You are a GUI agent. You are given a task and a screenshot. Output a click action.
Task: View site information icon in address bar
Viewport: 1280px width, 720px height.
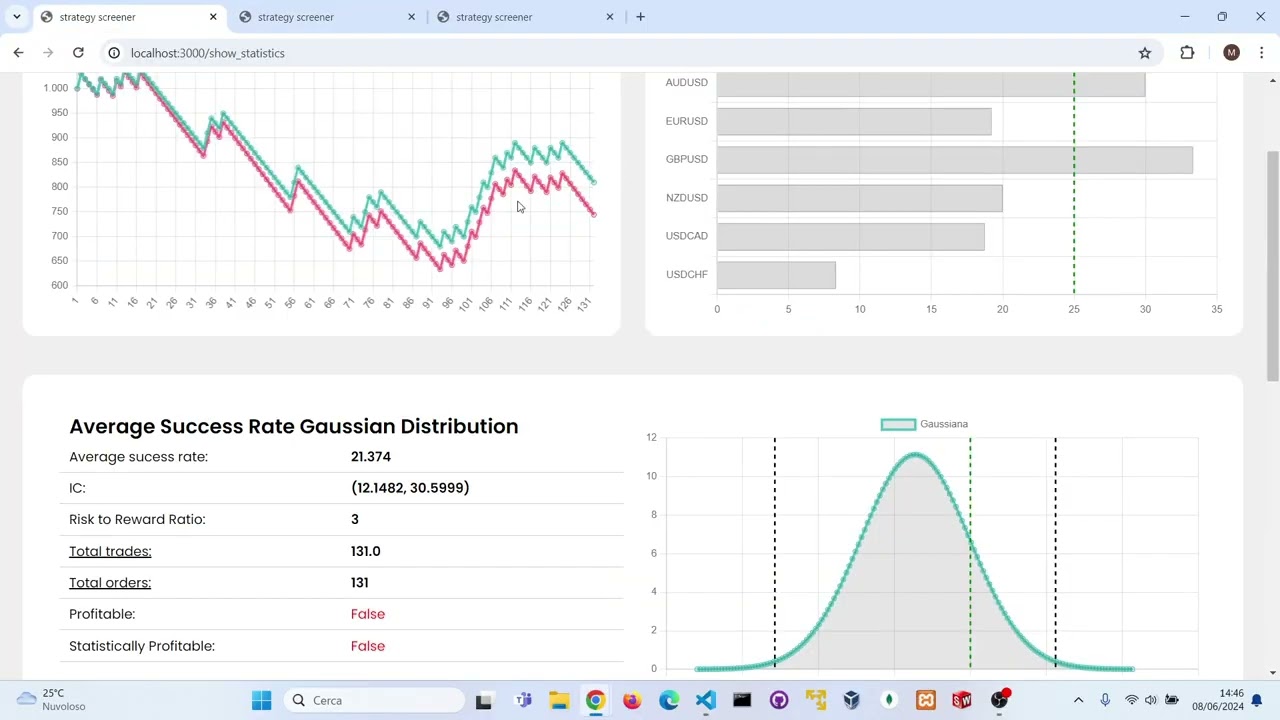point(114,53)
